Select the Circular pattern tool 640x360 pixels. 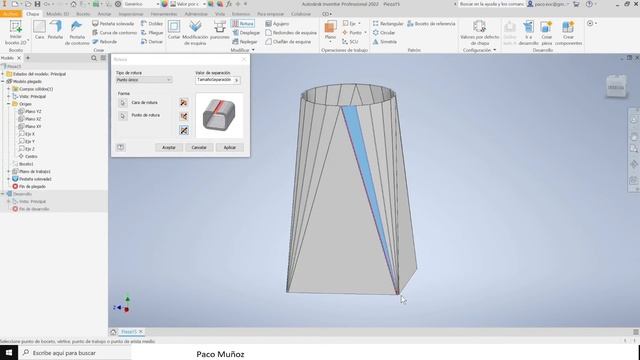[384, 33]
